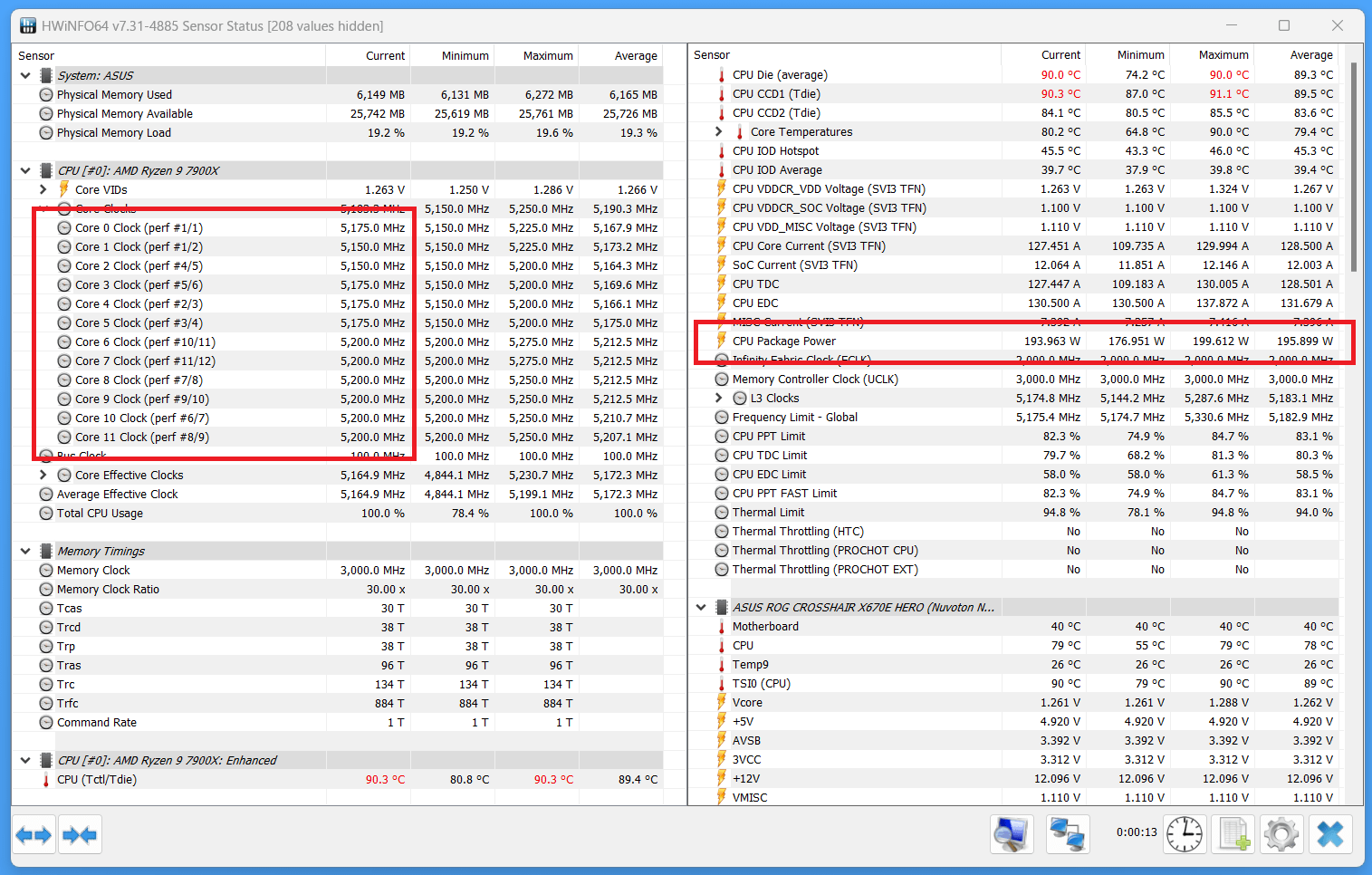The height and width of the screenshot is (875, 1372).
Task: Select the SoC Current (SVI3 TFN) row
Action: [x=1013, y=265]
